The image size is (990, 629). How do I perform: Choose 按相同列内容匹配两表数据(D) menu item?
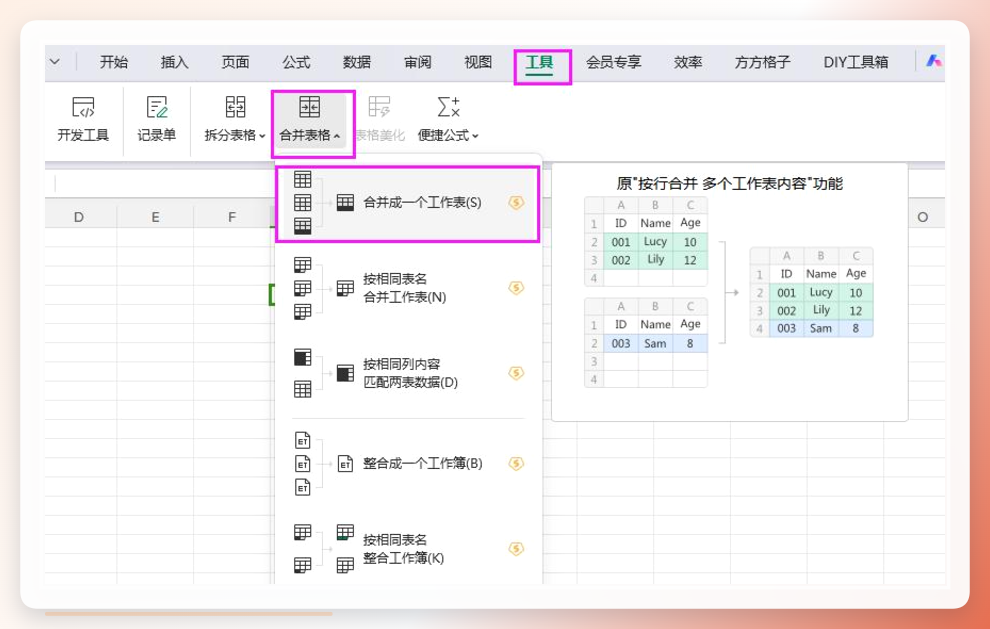point(408,373)
